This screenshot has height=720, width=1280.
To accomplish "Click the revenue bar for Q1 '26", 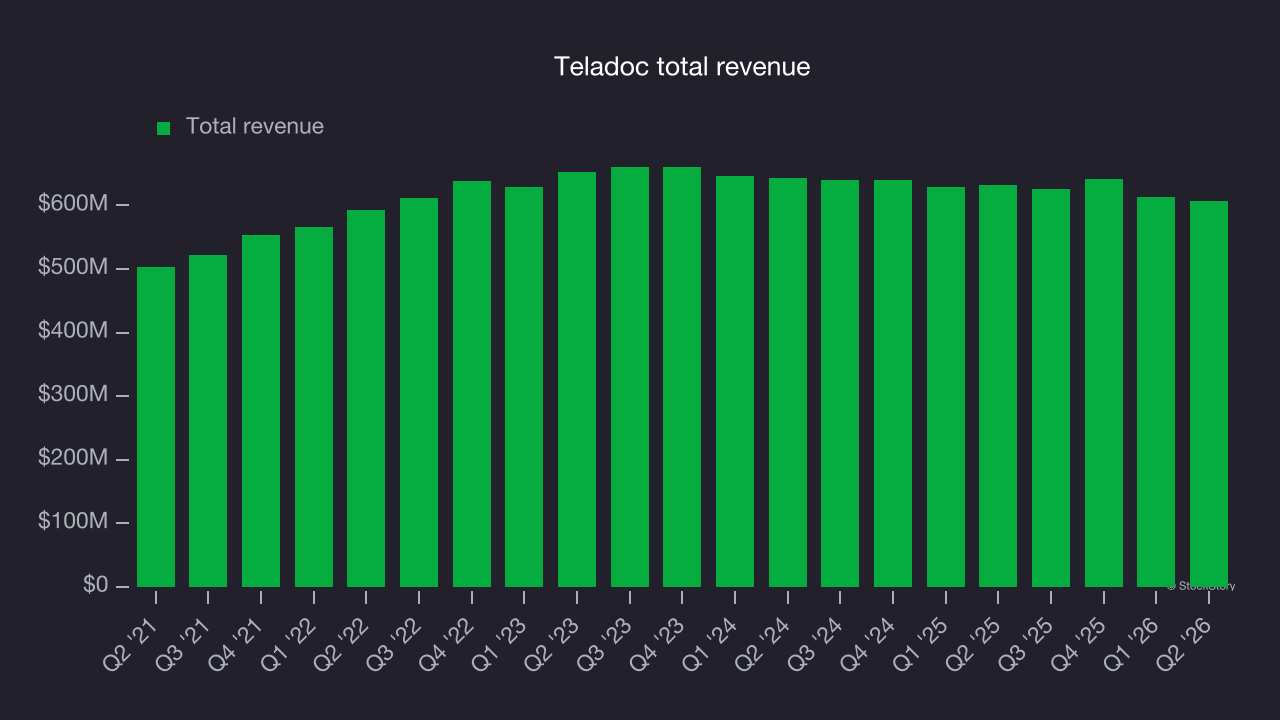I will pyautogui.click(x=1156, y=392).
